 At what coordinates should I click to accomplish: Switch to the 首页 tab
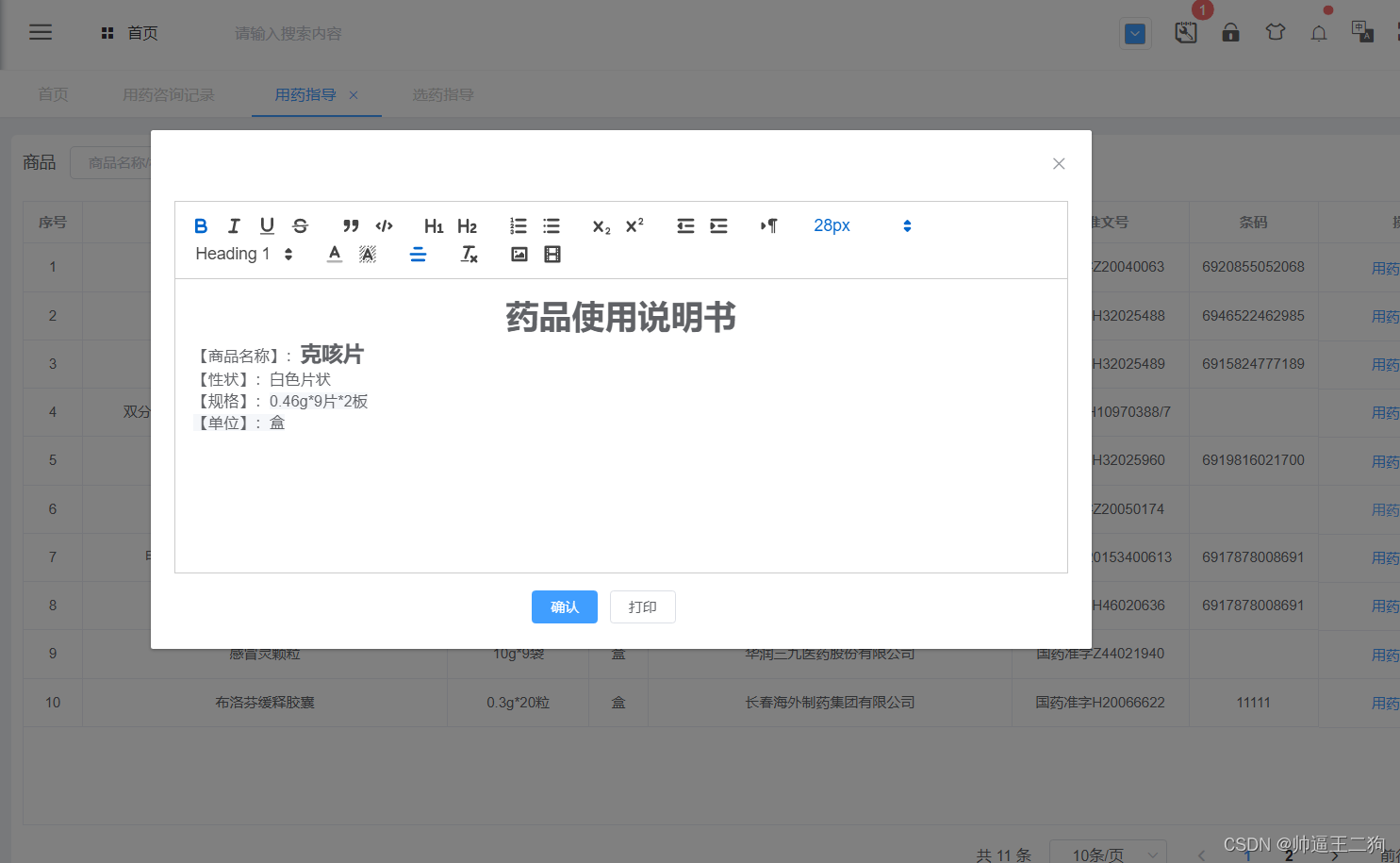click(x=53, y=94)
